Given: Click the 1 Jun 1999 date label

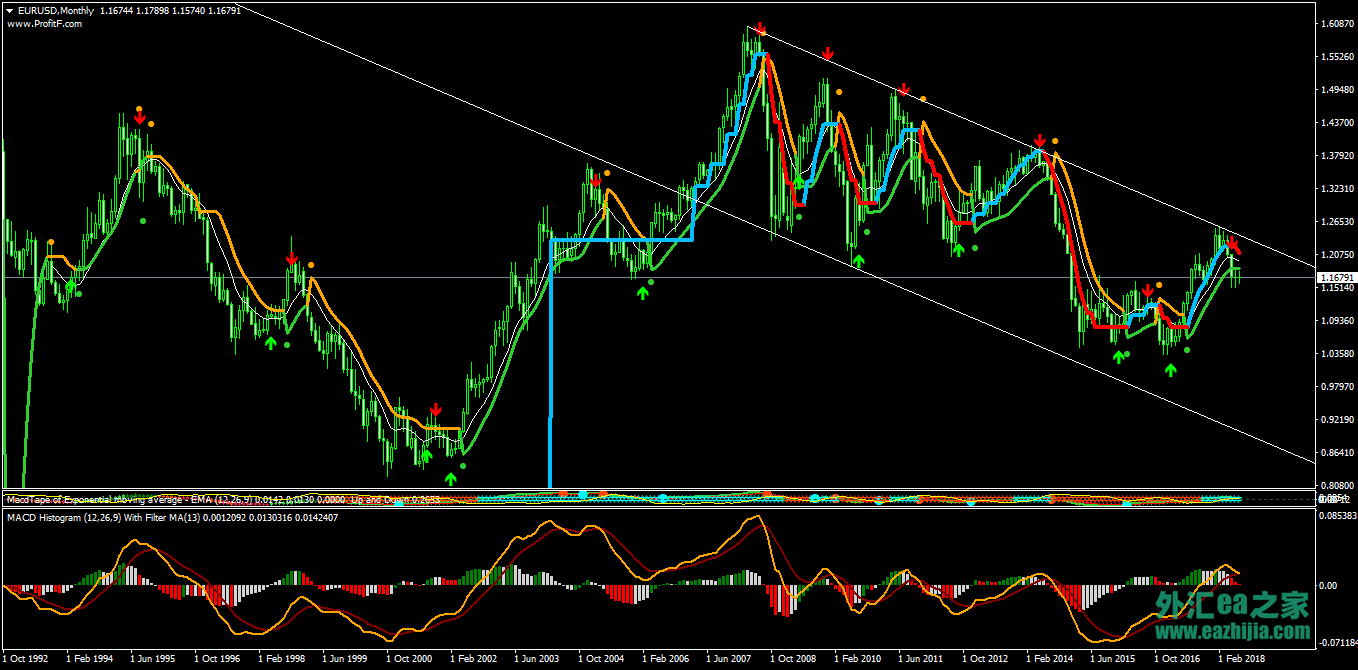Looking at the screenshot, I should (346, 660).
